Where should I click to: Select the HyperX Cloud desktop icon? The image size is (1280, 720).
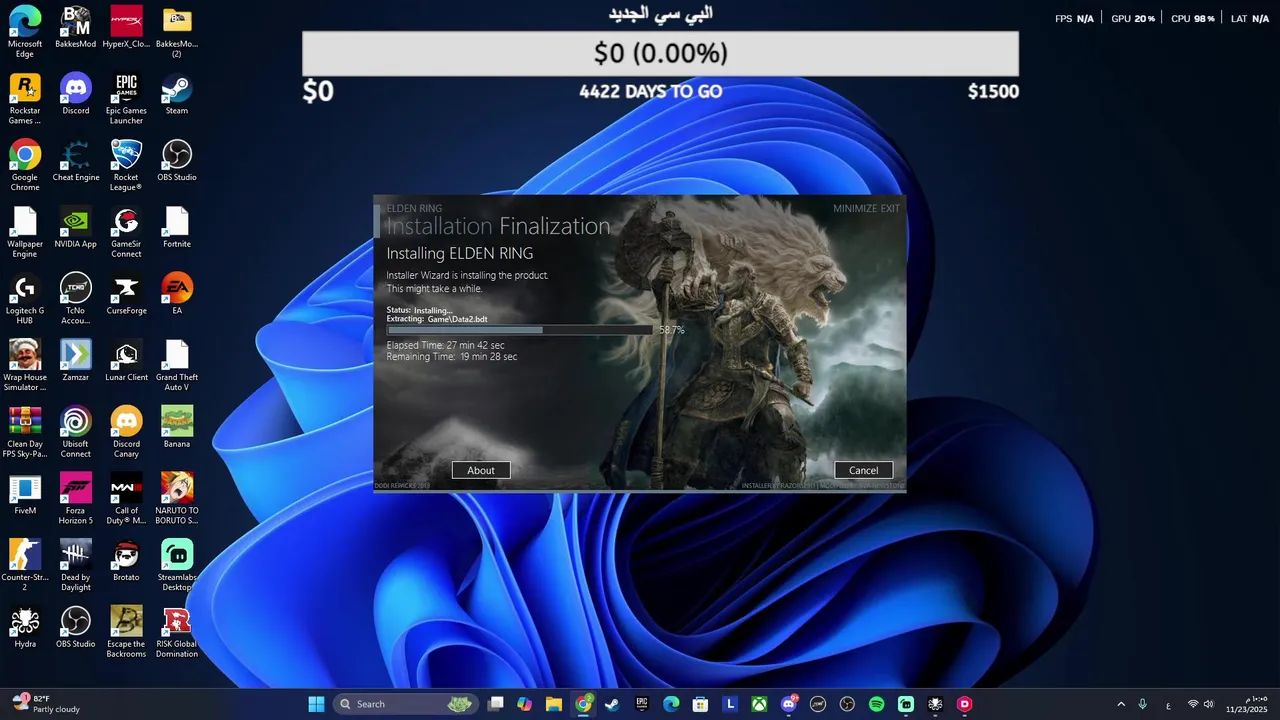coord(126,27)
